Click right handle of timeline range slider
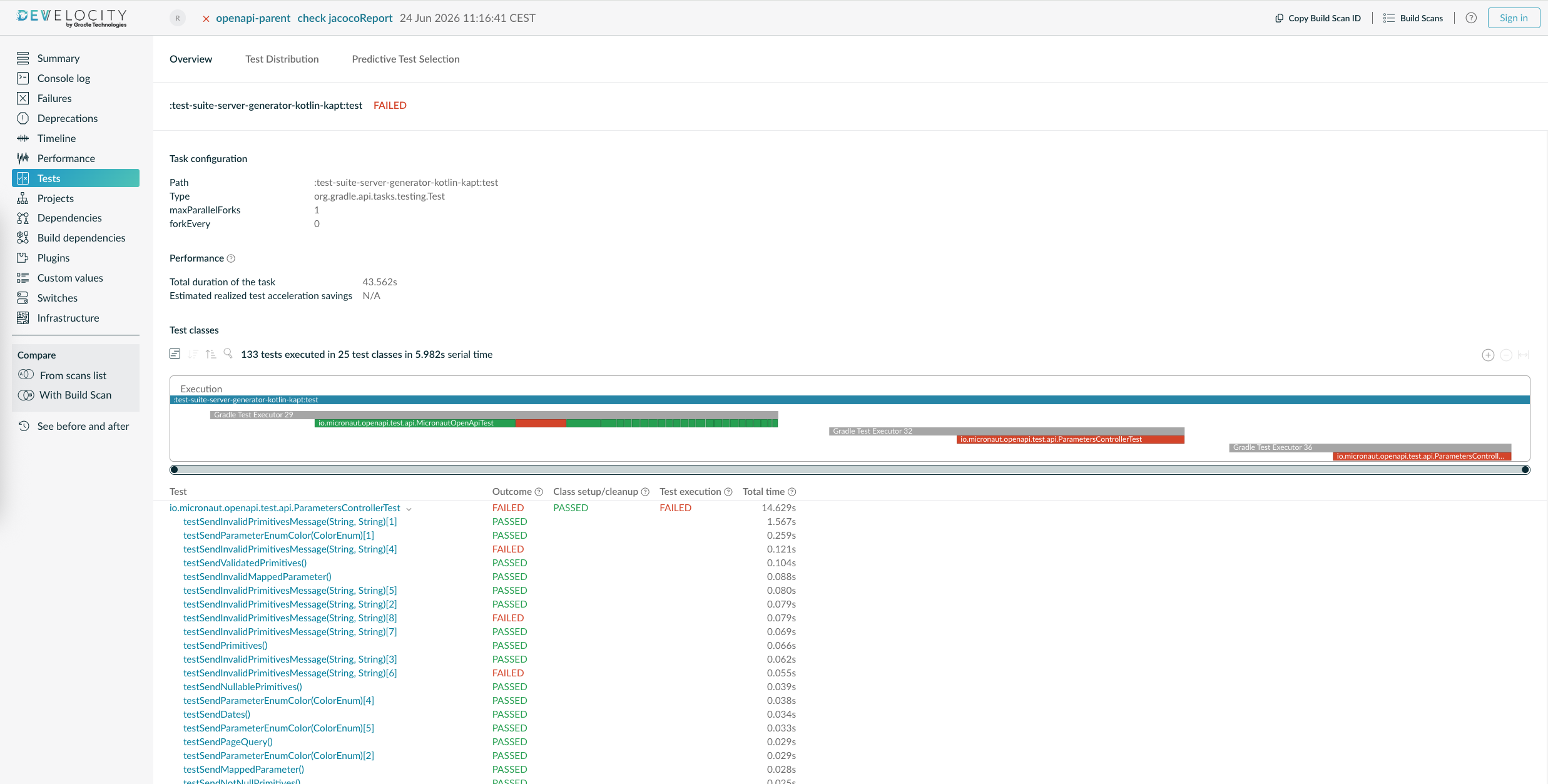The height and width of the screenshot is (784, 1548). click(x=1525, y=470)
